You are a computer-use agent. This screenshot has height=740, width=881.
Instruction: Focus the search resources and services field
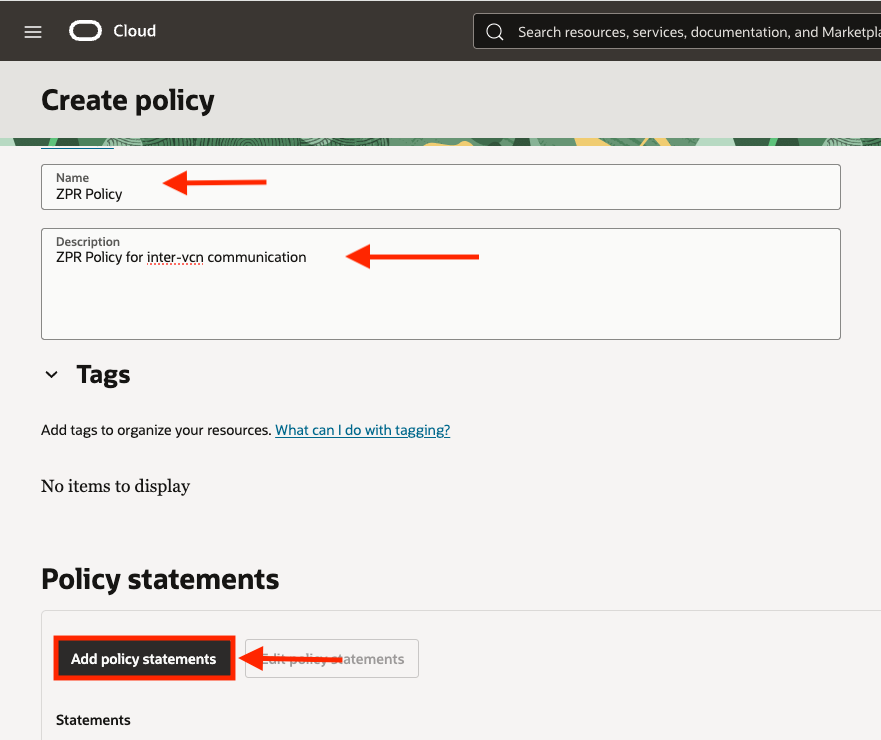coord(690,32)
